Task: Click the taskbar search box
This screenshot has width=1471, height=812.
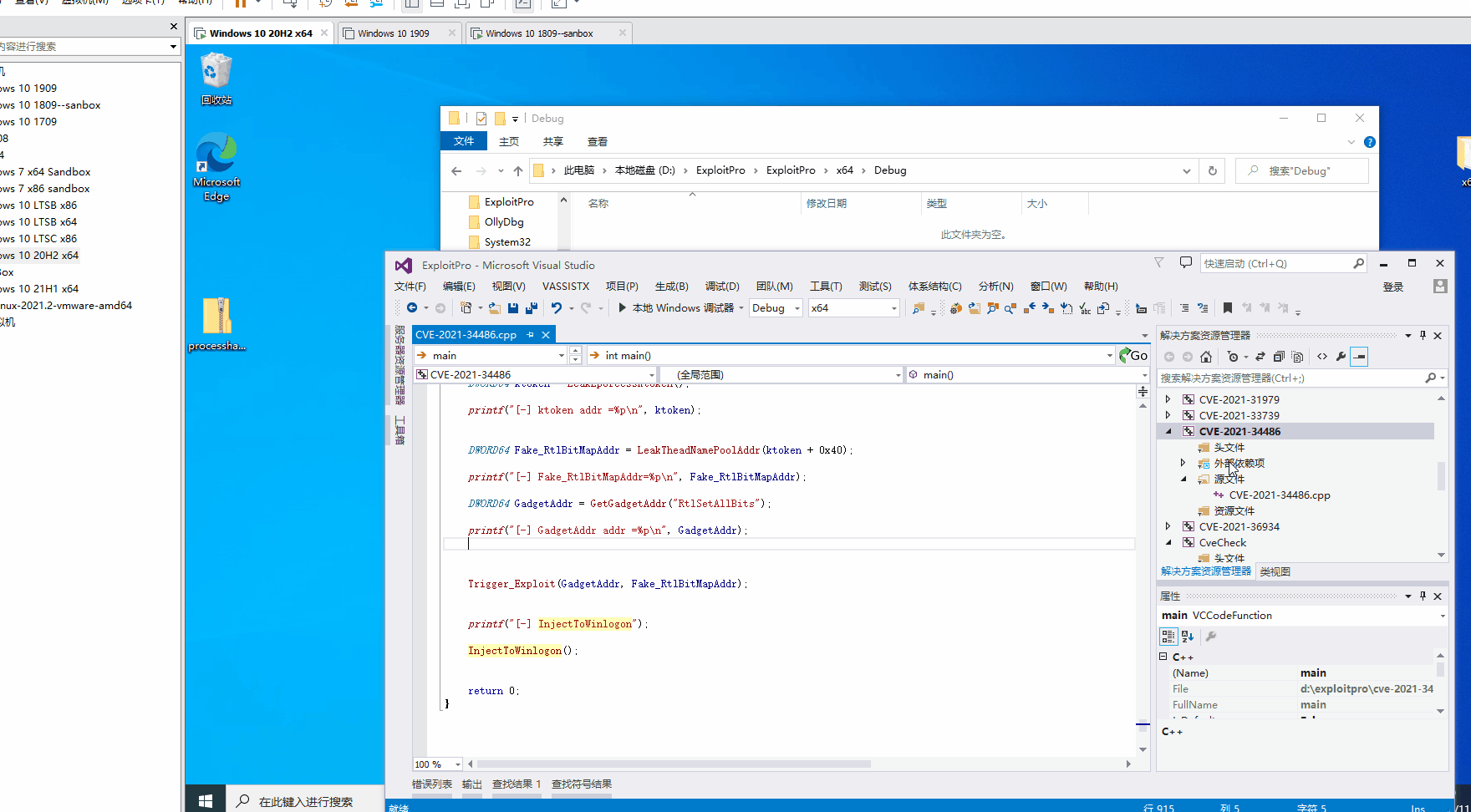Action: (x=305, y=801)
